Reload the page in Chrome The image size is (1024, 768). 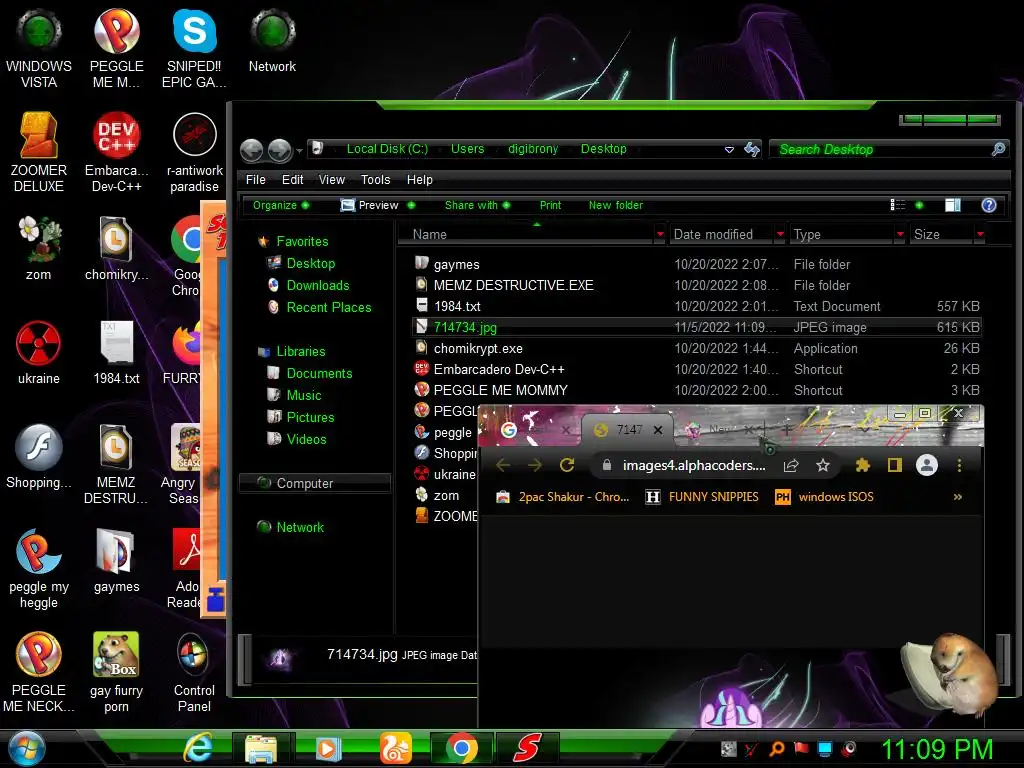click(x=567, y=465)
